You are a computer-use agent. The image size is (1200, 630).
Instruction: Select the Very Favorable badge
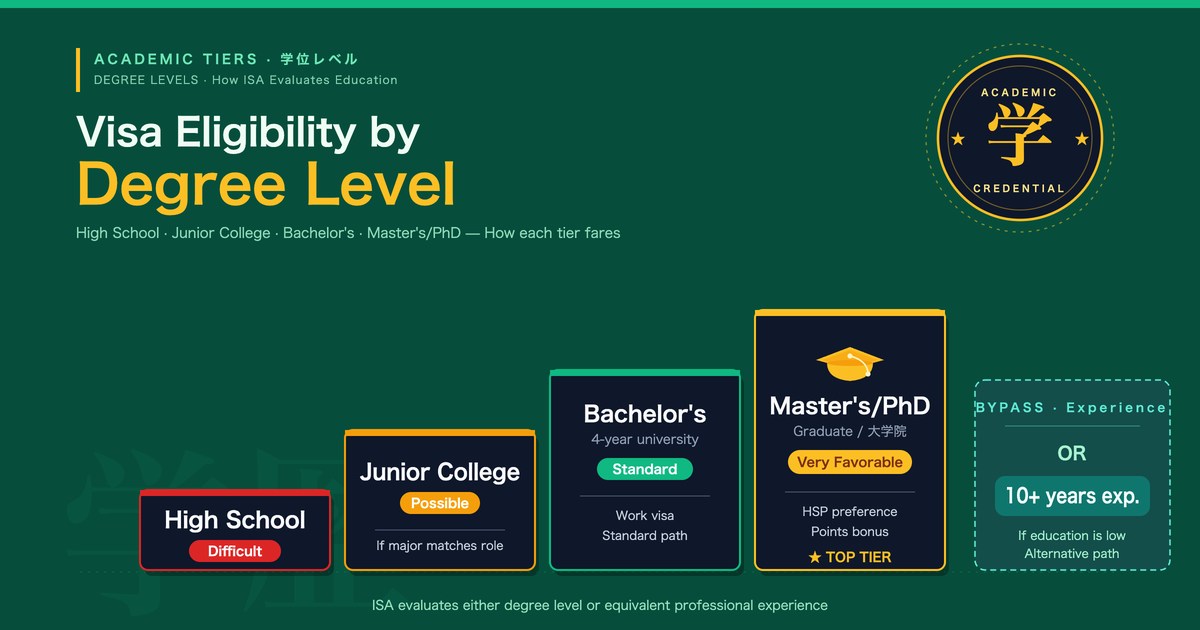(x=850, y=462)
